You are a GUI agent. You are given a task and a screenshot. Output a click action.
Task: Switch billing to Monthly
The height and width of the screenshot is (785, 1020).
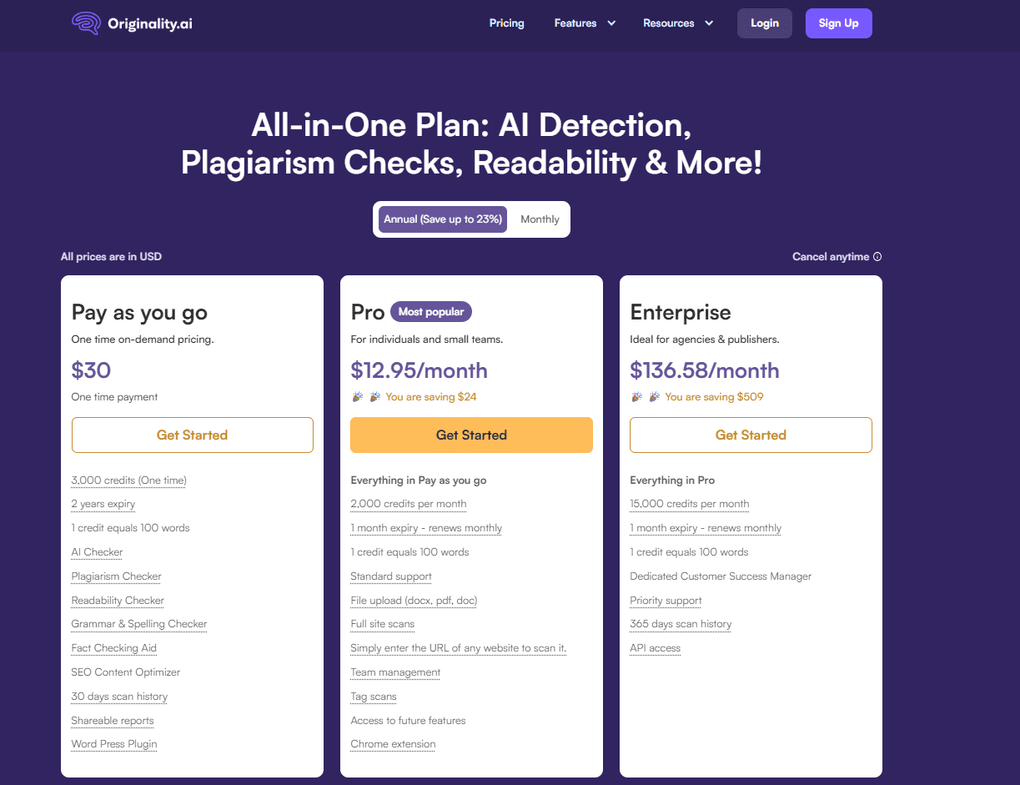(539, 219)
